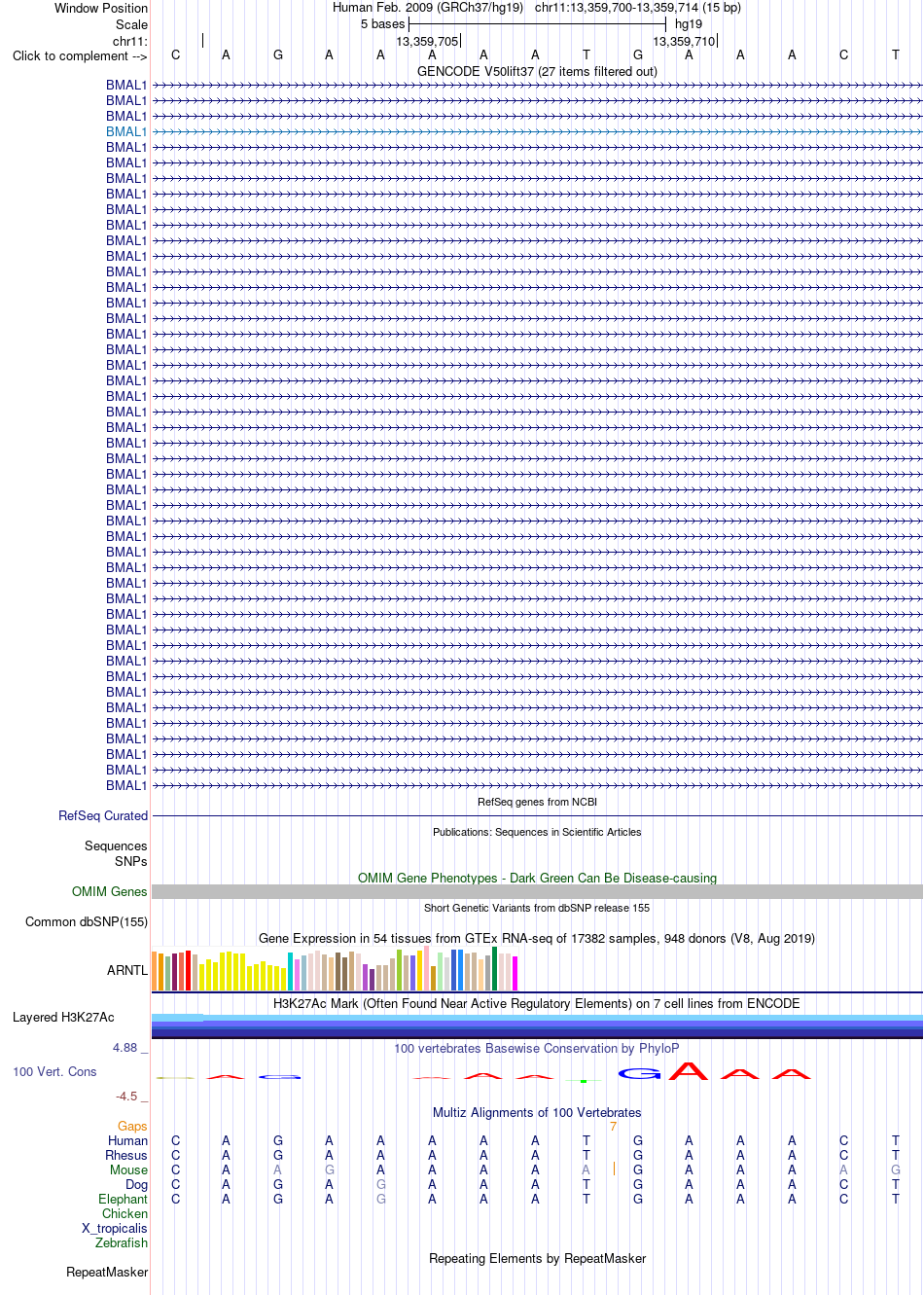Click the lighter-blue highlighted BMAL1 transcript label
This screenshot has width=924, height=1295.
[x=126, y=131]
